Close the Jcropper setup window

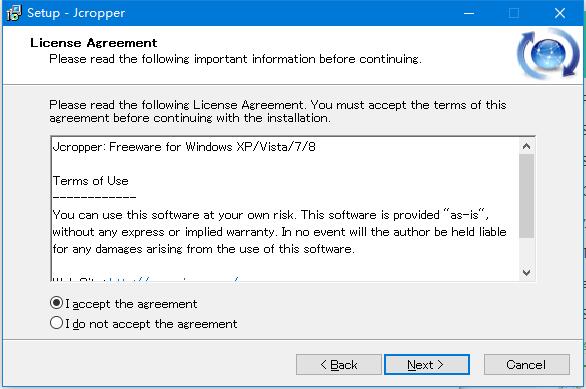click(x=559, y=13)
